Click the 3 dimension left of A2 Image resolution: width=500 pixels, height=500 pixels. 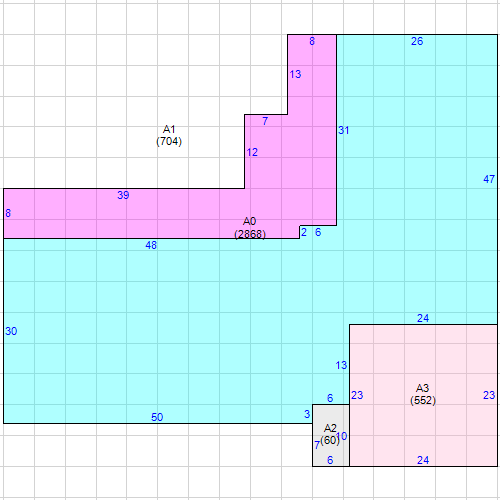tap(307, 414)
